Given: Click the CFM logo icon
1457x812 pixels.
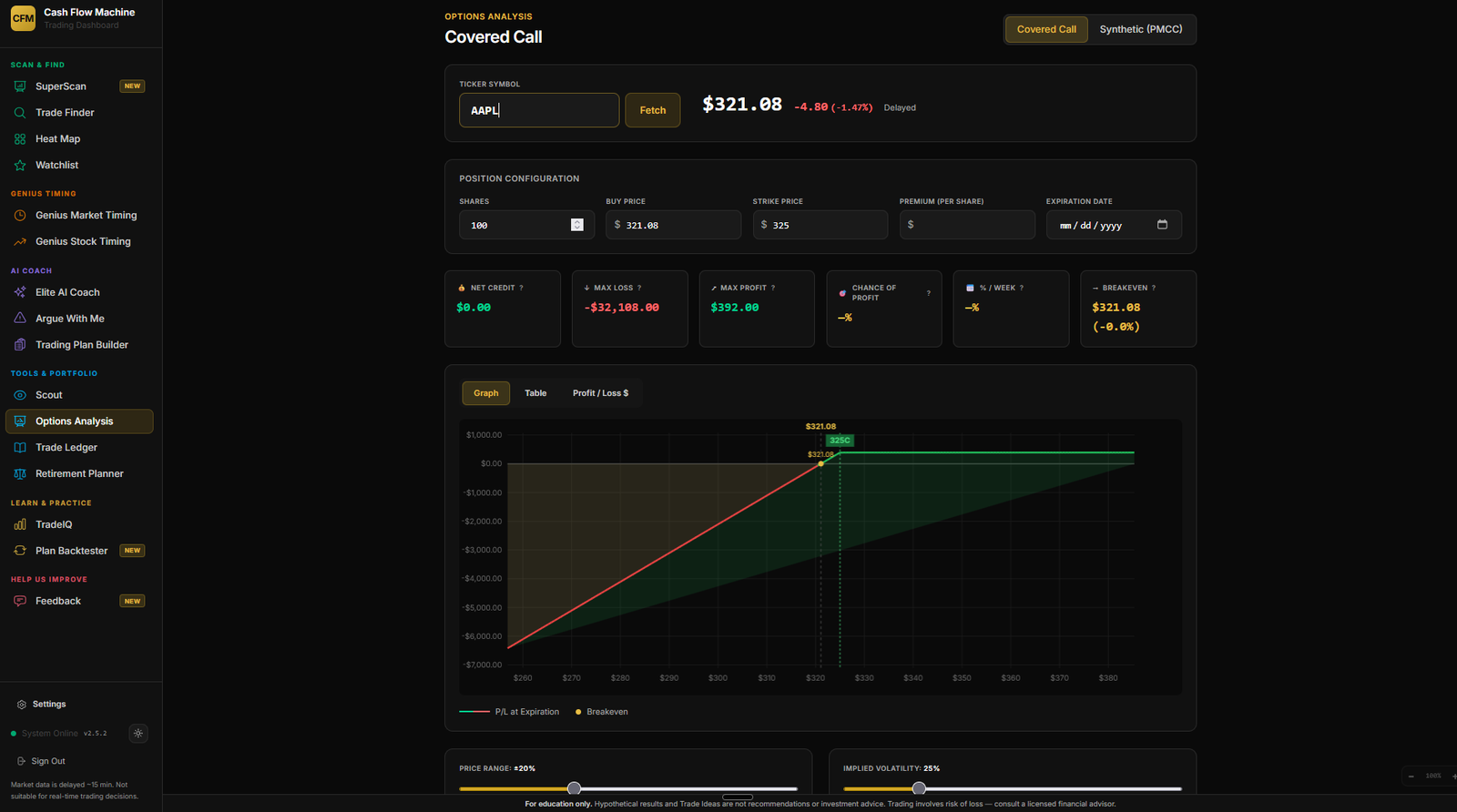Looking at the screenshot, I should (x=23, y=18).
